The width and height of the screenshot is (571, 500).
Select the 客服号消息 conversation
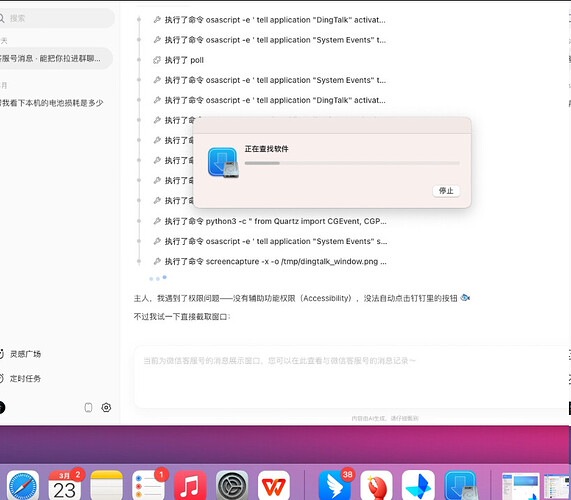[x=55, y=58]
